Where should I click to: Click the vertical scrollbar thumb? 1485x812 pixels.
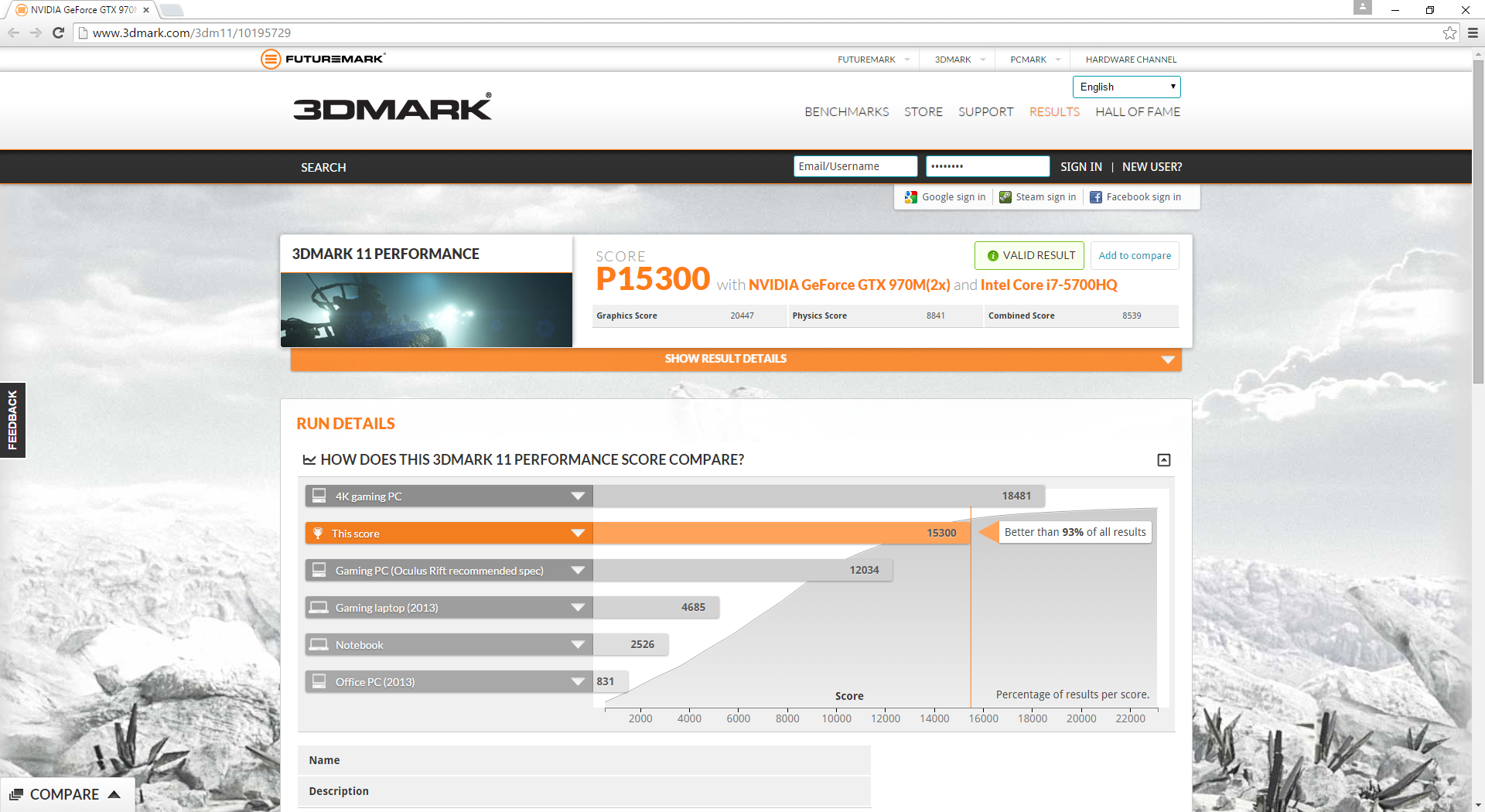click(x=1478, y=220)
